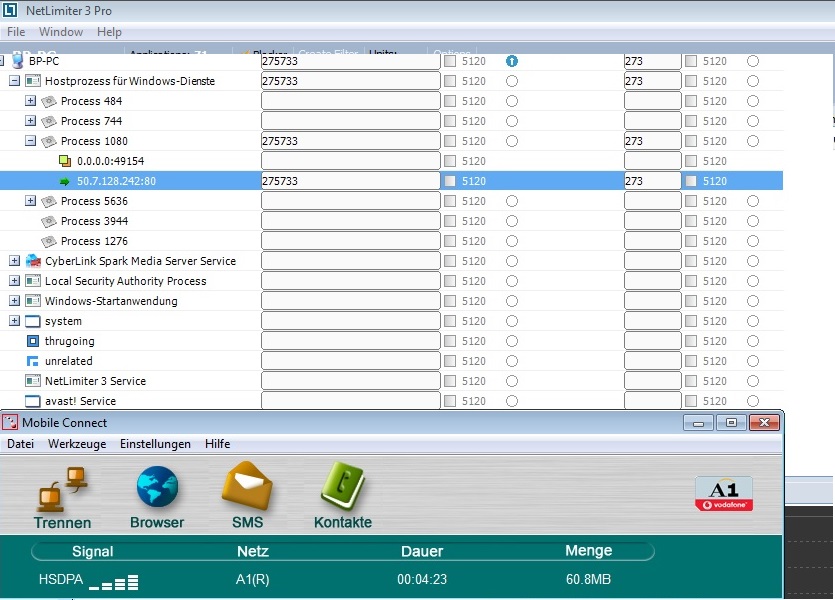The width and height of the screenshot is (835, 600).
Task: Open the Browser globe icon
Action: 157,486
